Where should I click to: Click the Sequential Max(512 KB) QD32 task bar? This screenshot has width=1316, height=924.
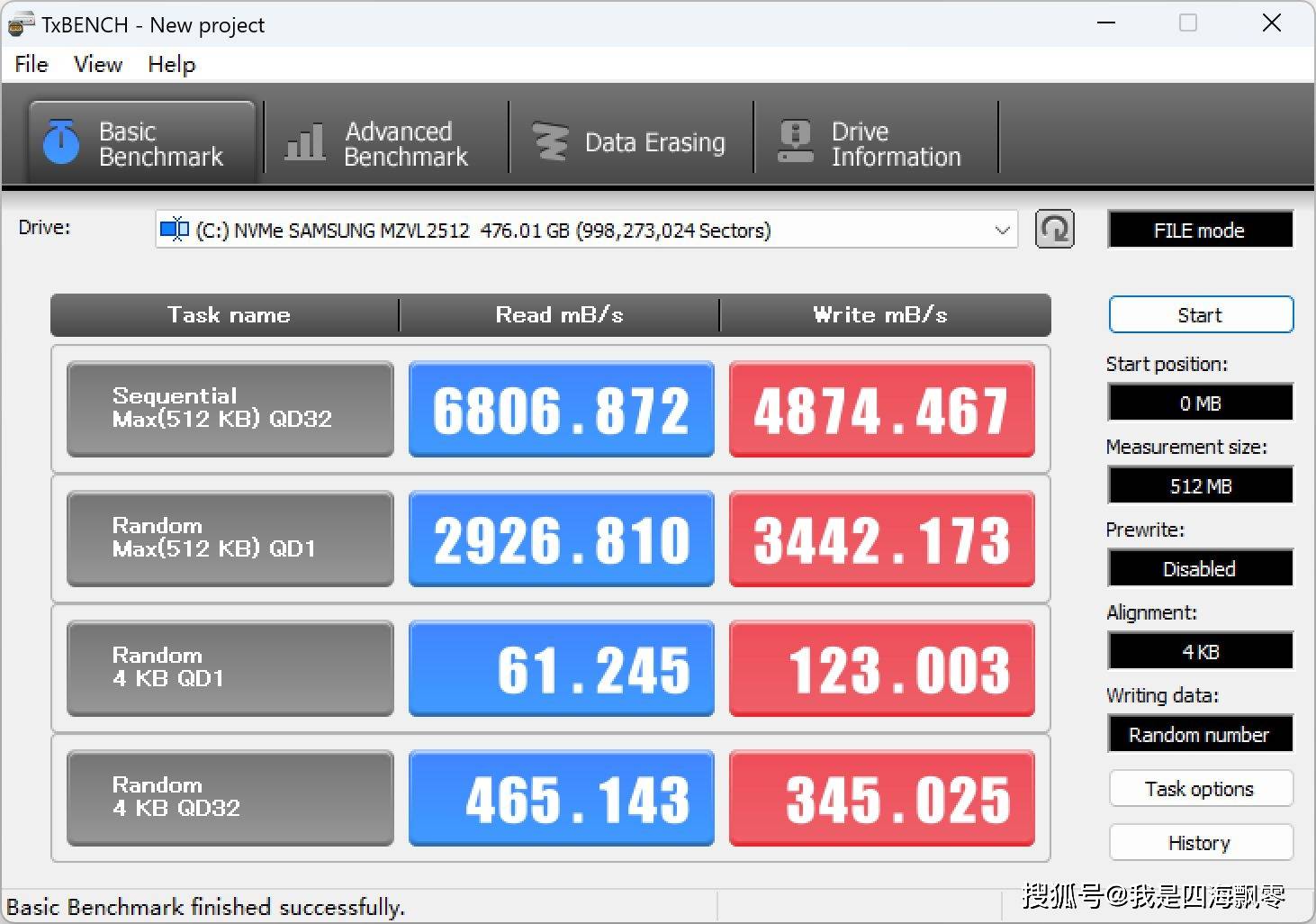tap(229, 409)
